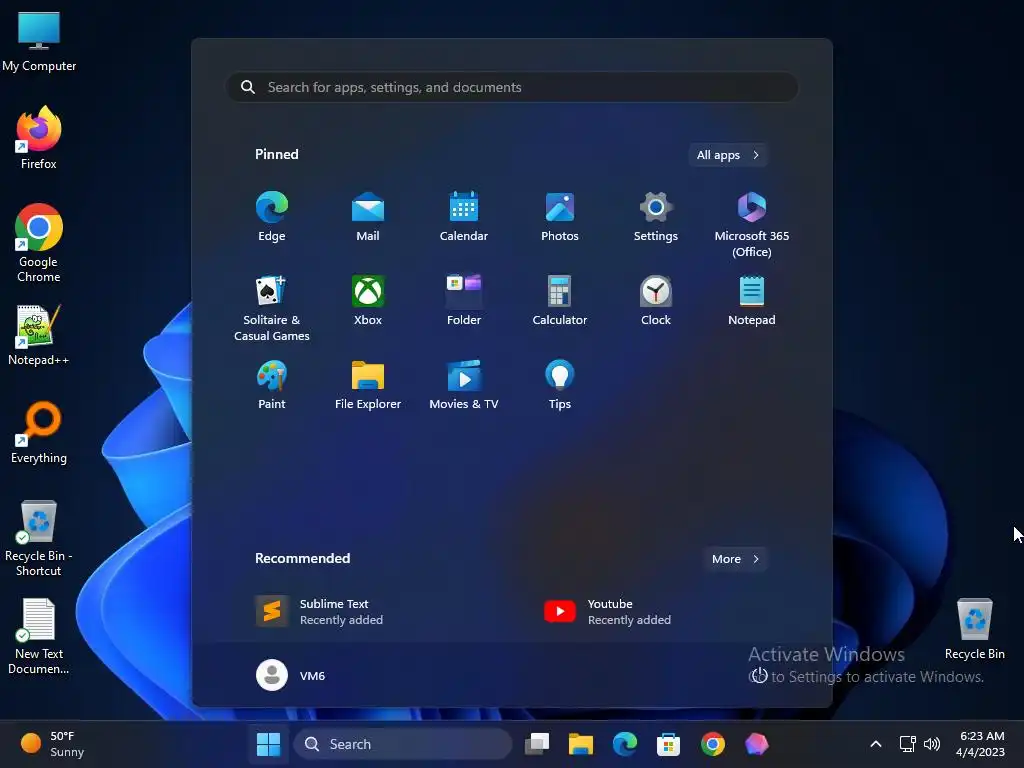This screenshot has width=1024, height=768.
Task: Open the volume control in tray
Action: click(x=932, y=744)
